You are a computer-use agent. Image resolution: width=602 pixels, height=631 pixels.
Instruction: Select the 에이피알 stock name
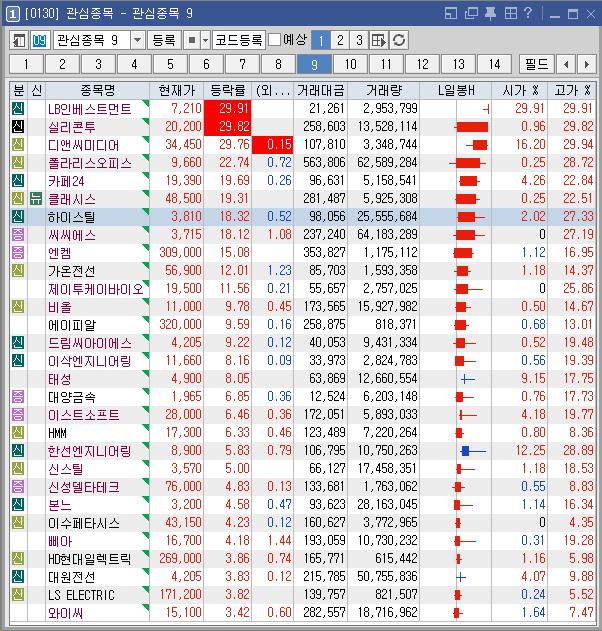[72, 325]
